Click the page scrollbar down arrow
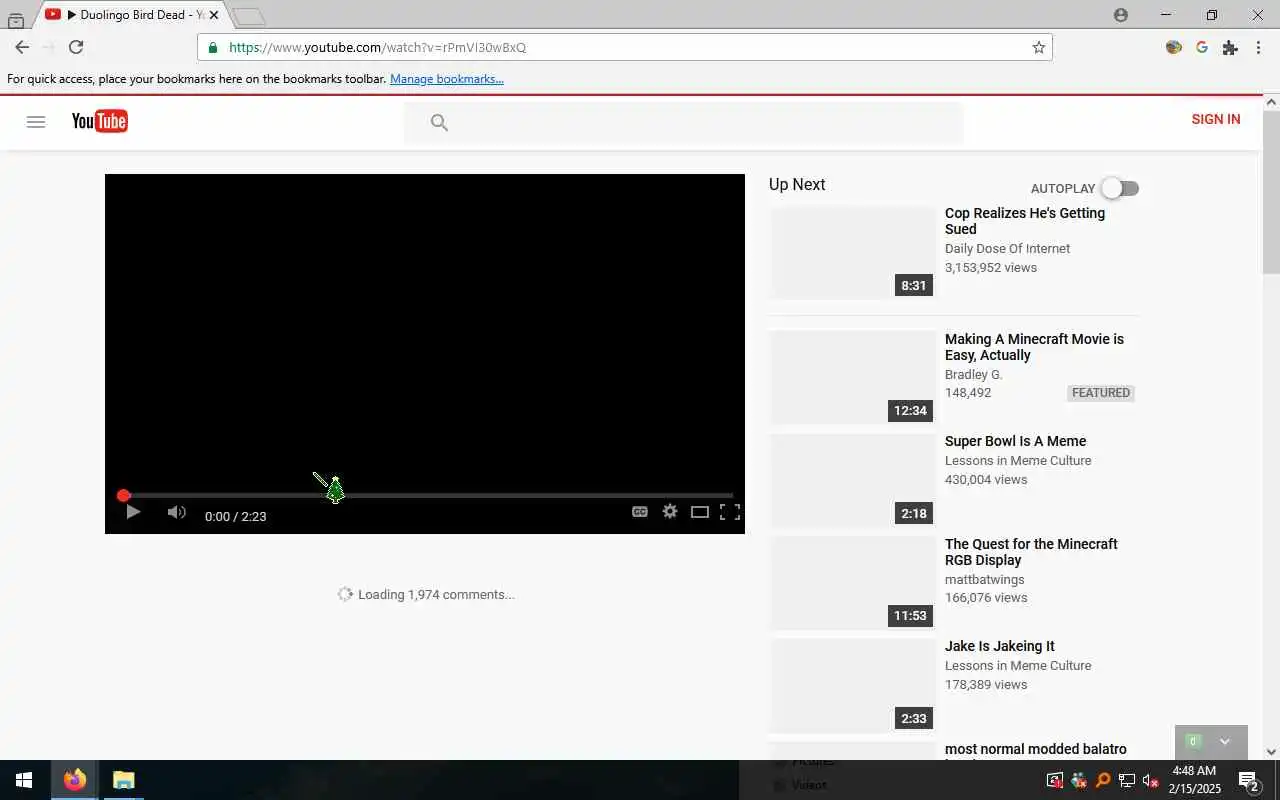1280x800 pixels. (1271, 752)
